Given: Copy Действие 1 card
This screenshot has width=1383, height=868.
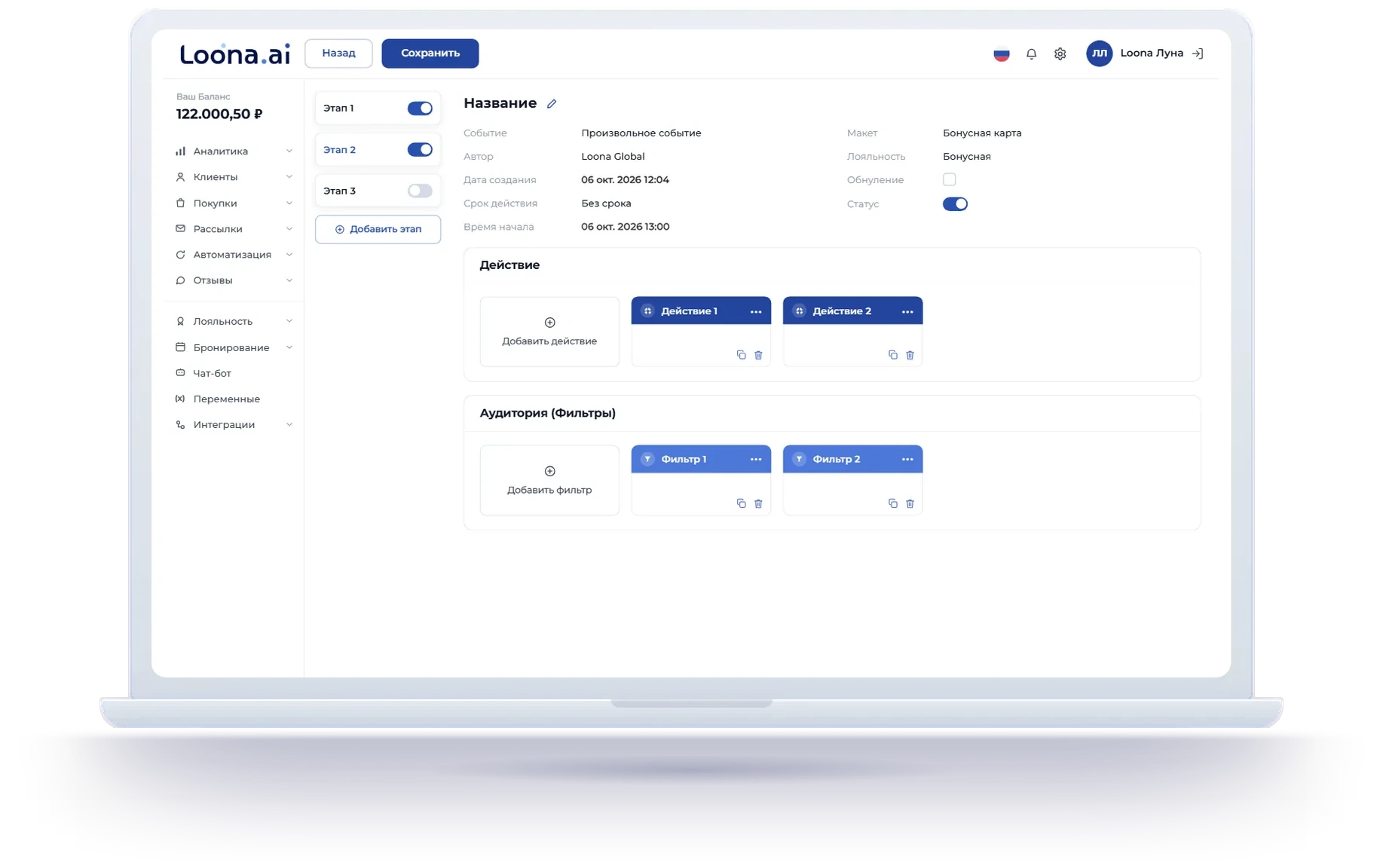Looking at the screenshot, I should pyautogui.click(x=741, y=355).
